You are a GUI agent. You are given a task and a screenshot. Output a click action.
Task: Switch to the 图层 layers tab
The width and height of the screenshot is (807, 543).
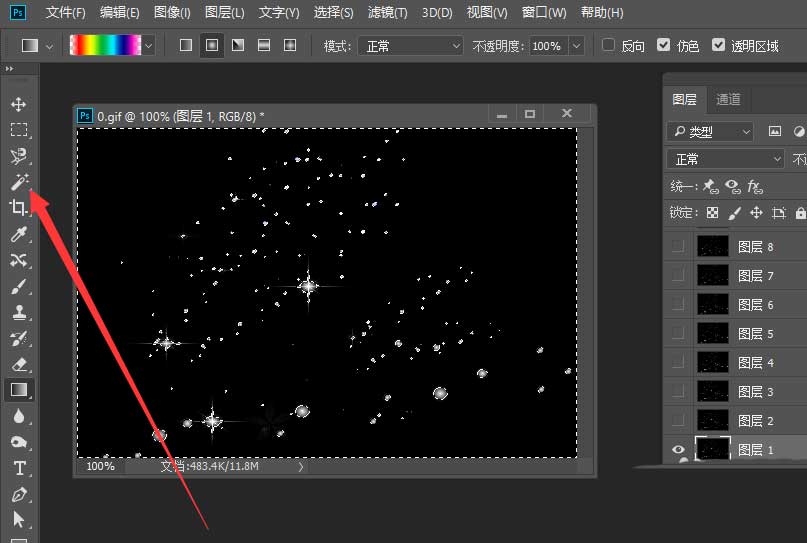pos(685,99)
